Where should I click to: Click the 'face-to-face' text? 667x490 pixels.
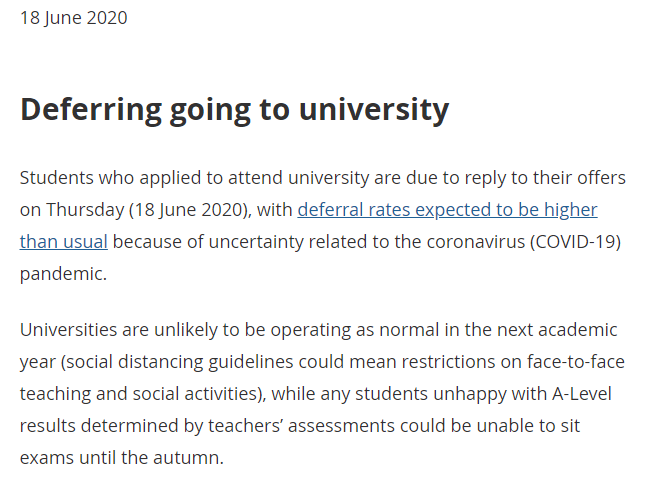576,362
